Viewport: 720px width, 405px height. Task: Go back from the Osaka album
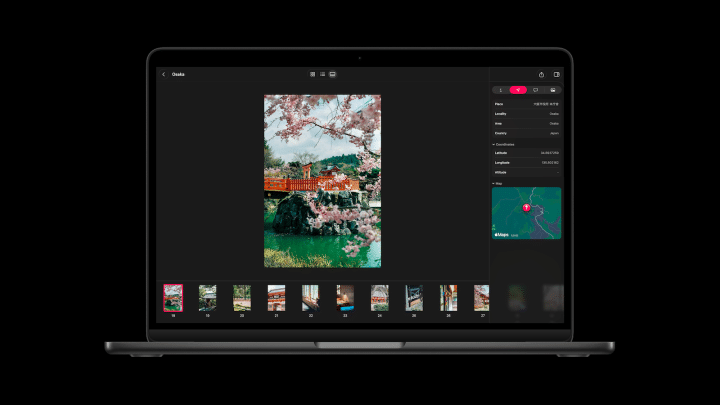tap(163, 74)
